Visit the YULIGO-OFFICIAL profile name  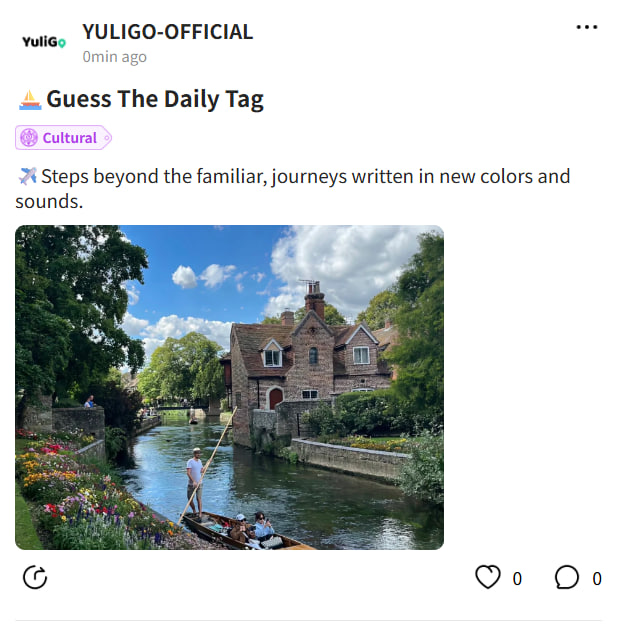(168, 32)
